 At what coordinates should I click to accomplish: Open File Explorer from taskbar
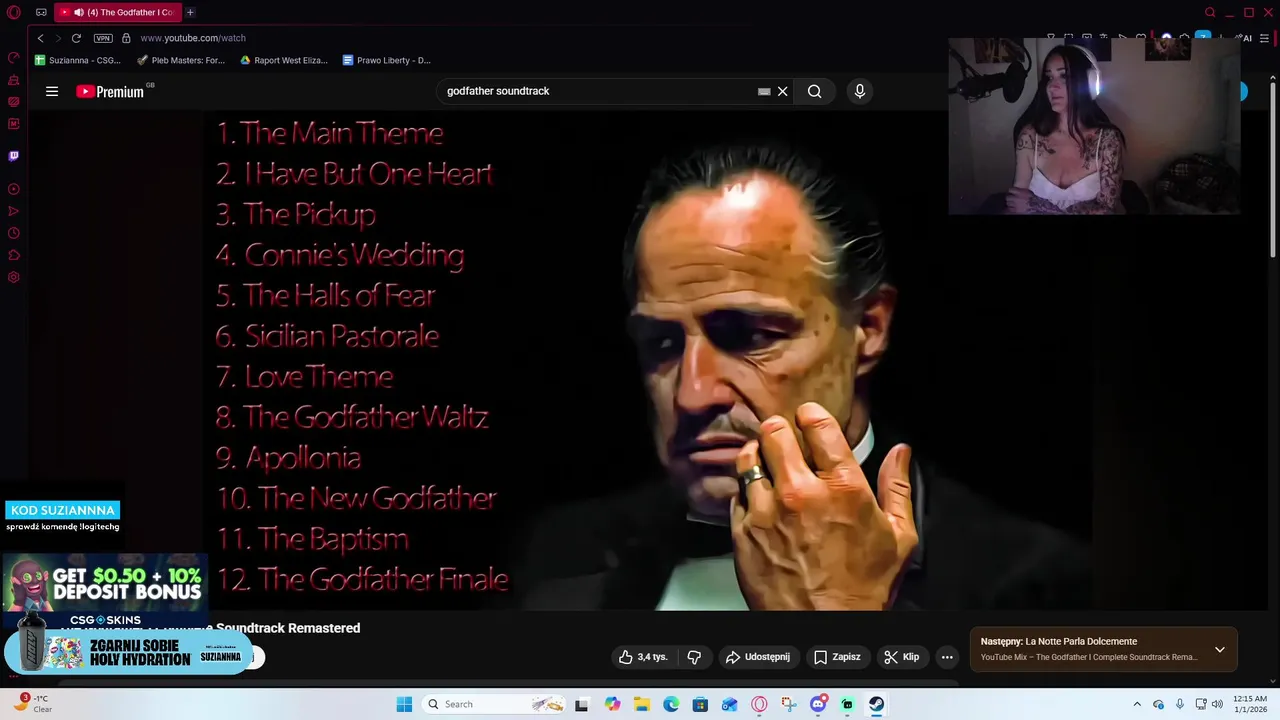point(641,704)
